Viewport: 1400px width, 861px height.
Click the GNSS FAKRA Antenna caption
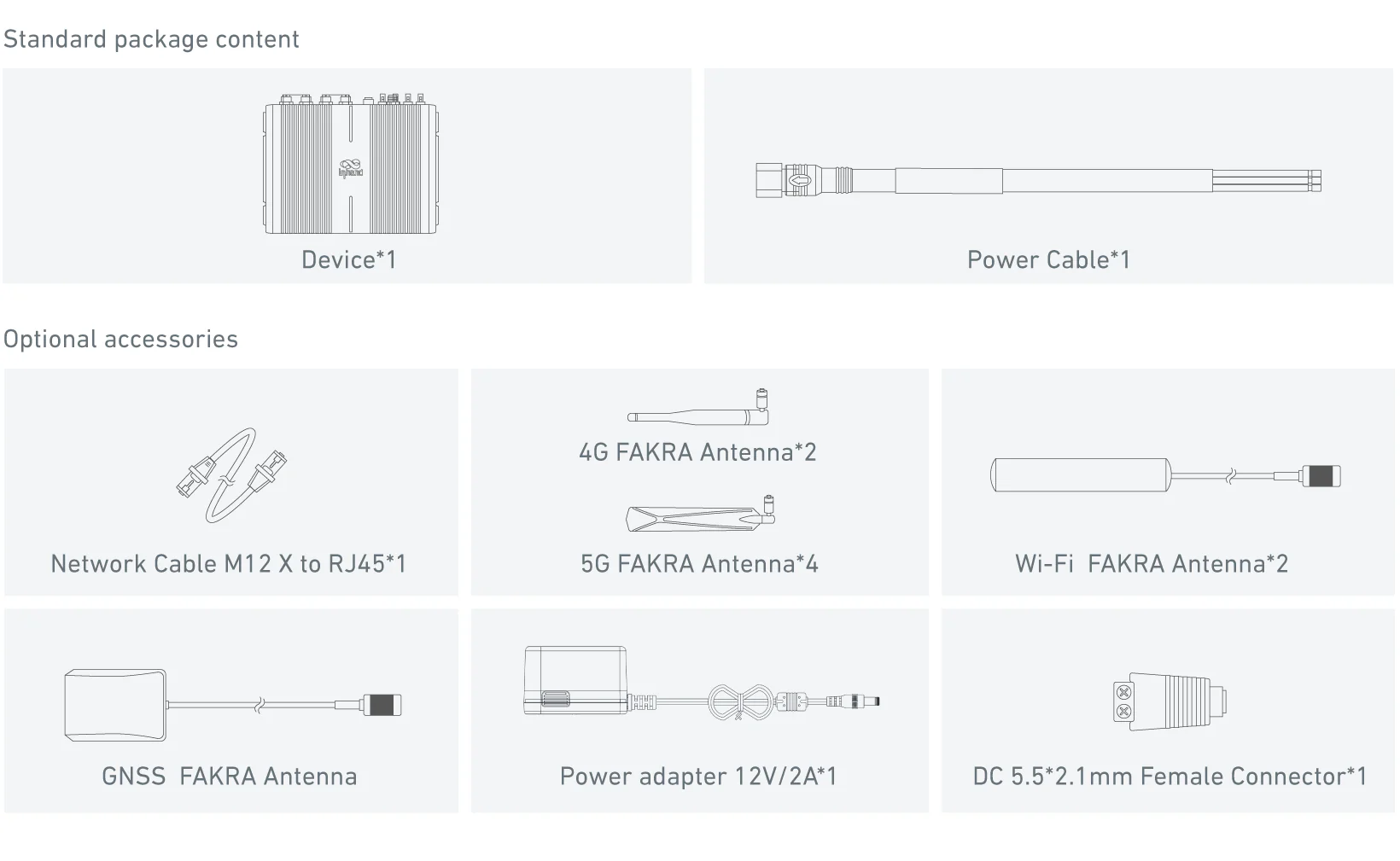[230, 776]
